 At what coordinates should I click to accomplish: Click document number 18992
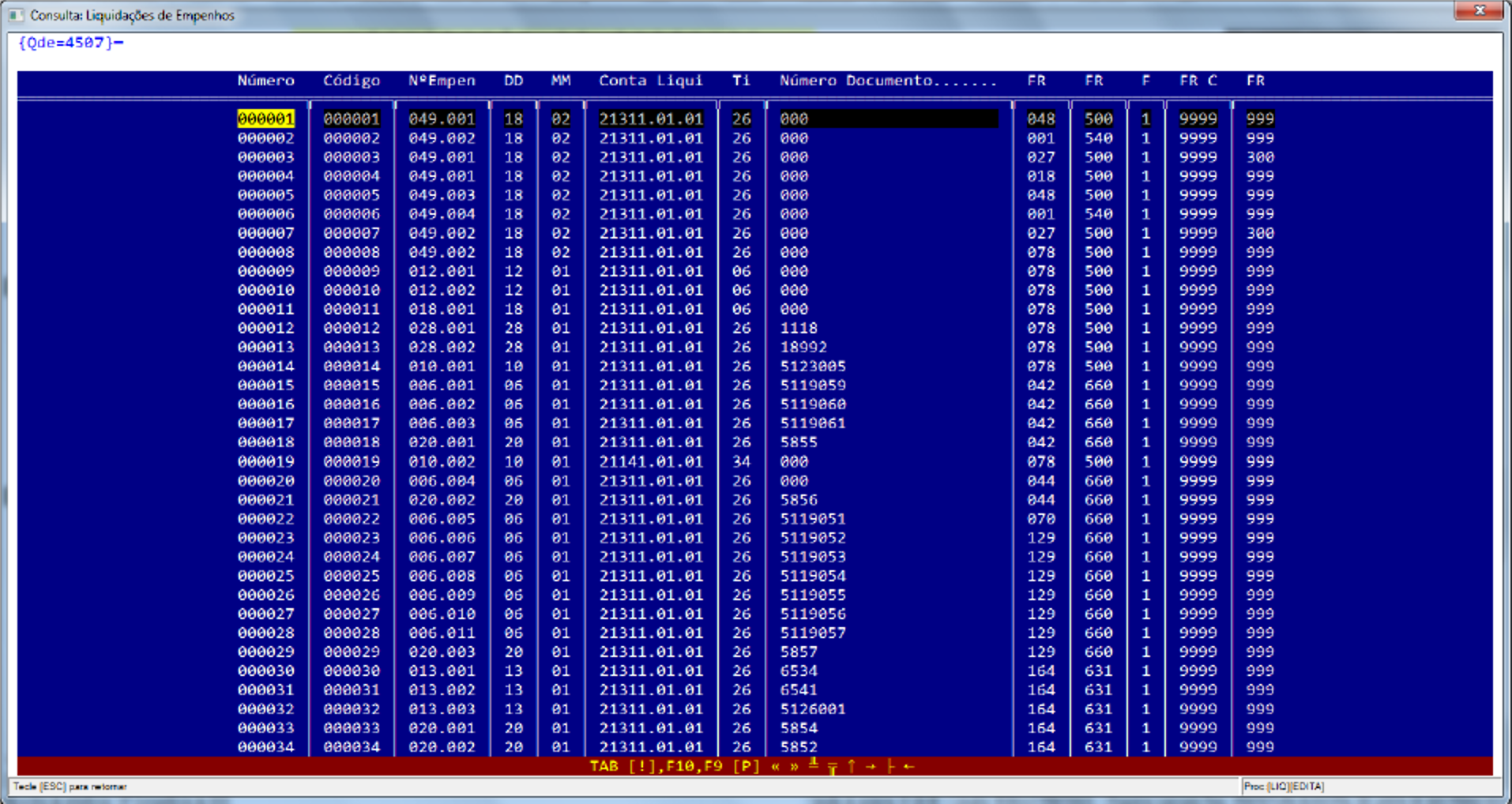pos(803,347)
